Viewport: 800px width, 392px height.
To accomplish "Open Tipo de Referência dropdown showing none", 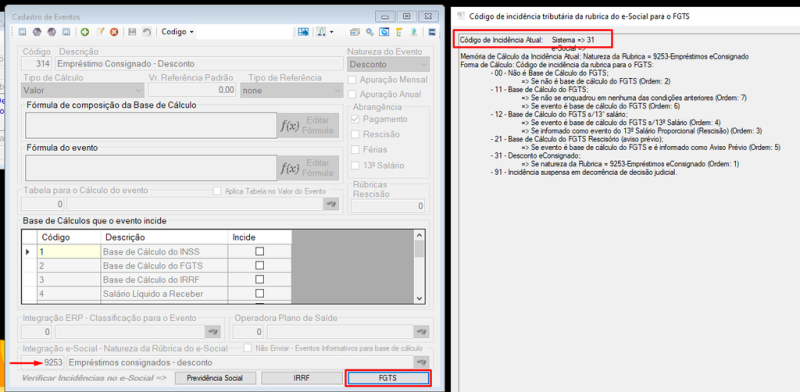I will [291, 90].
